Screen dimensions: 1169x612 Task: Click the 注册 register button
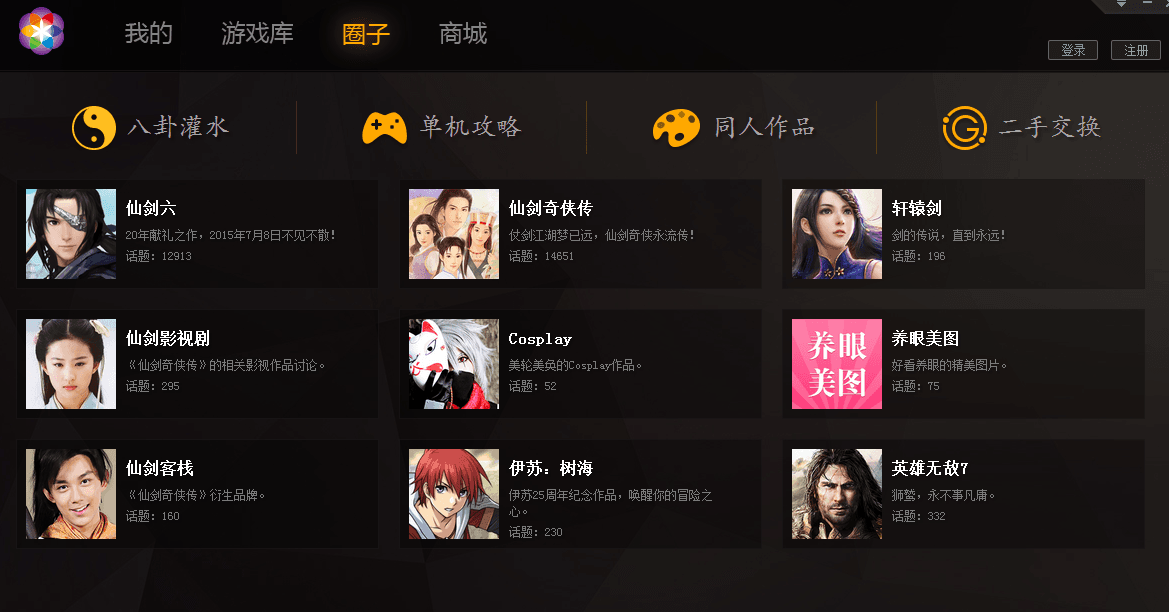click(1135, 50)
